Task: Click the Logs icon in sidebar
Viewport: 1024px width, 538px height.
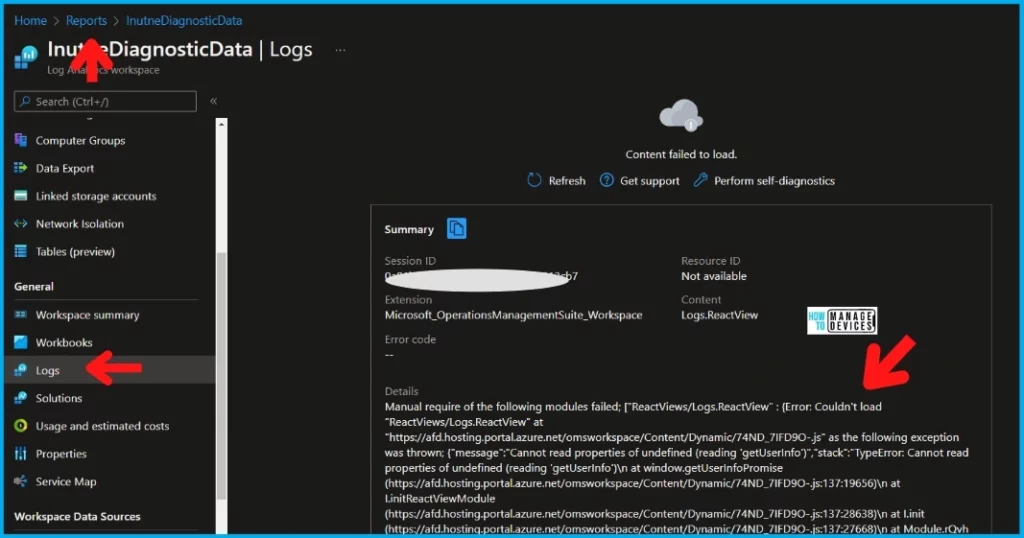Action: pyautogui.click(x=21, y=370)
